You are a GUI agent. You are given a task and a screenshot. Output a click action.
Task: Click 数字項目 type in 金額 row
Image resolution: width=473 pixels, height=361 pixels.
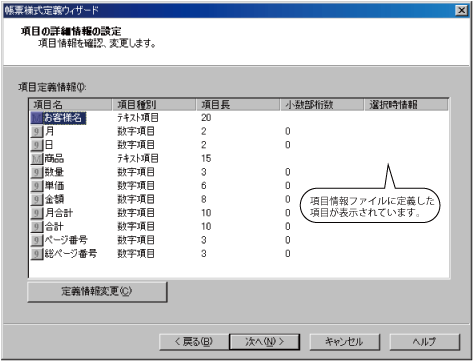pyautogui.click(x=136, y=199)
